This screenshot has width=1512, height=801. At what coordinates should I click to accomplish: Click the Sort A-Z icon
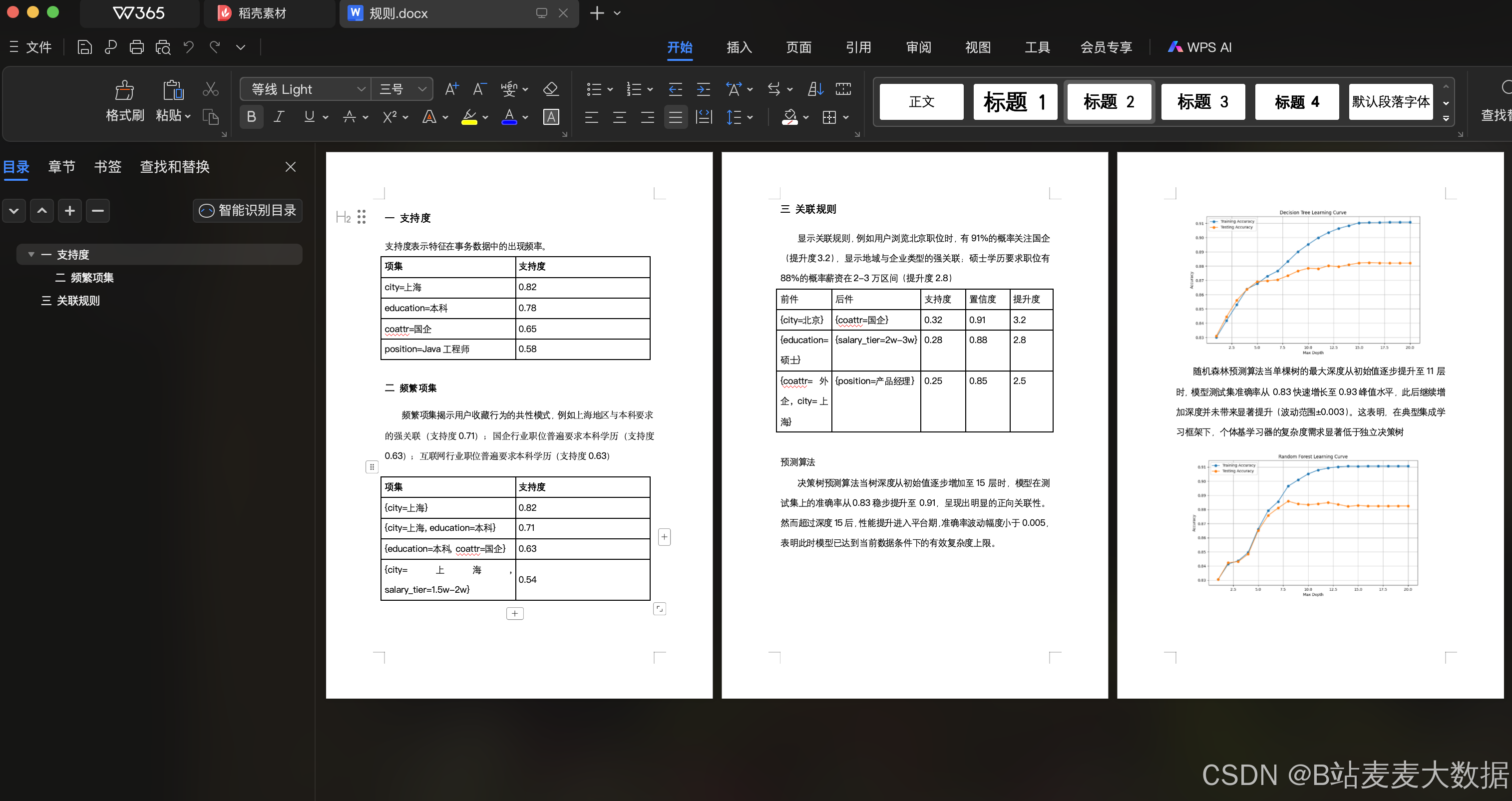815,88
